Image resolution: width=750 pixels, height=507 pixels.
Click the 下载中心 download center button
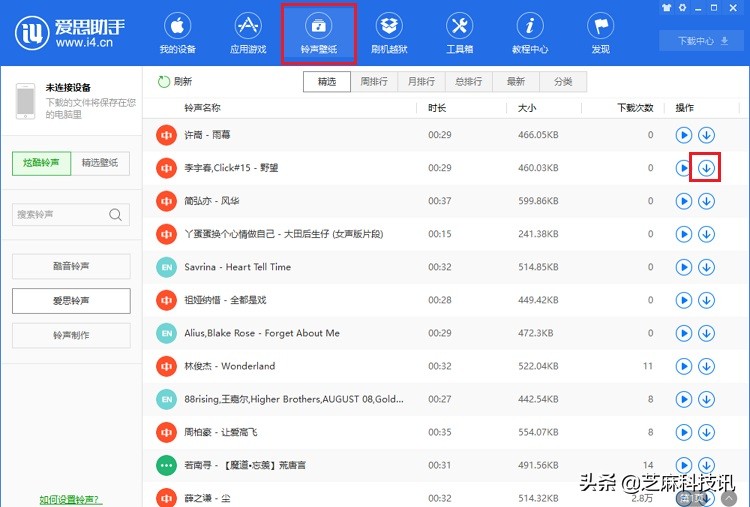[702, 41]
